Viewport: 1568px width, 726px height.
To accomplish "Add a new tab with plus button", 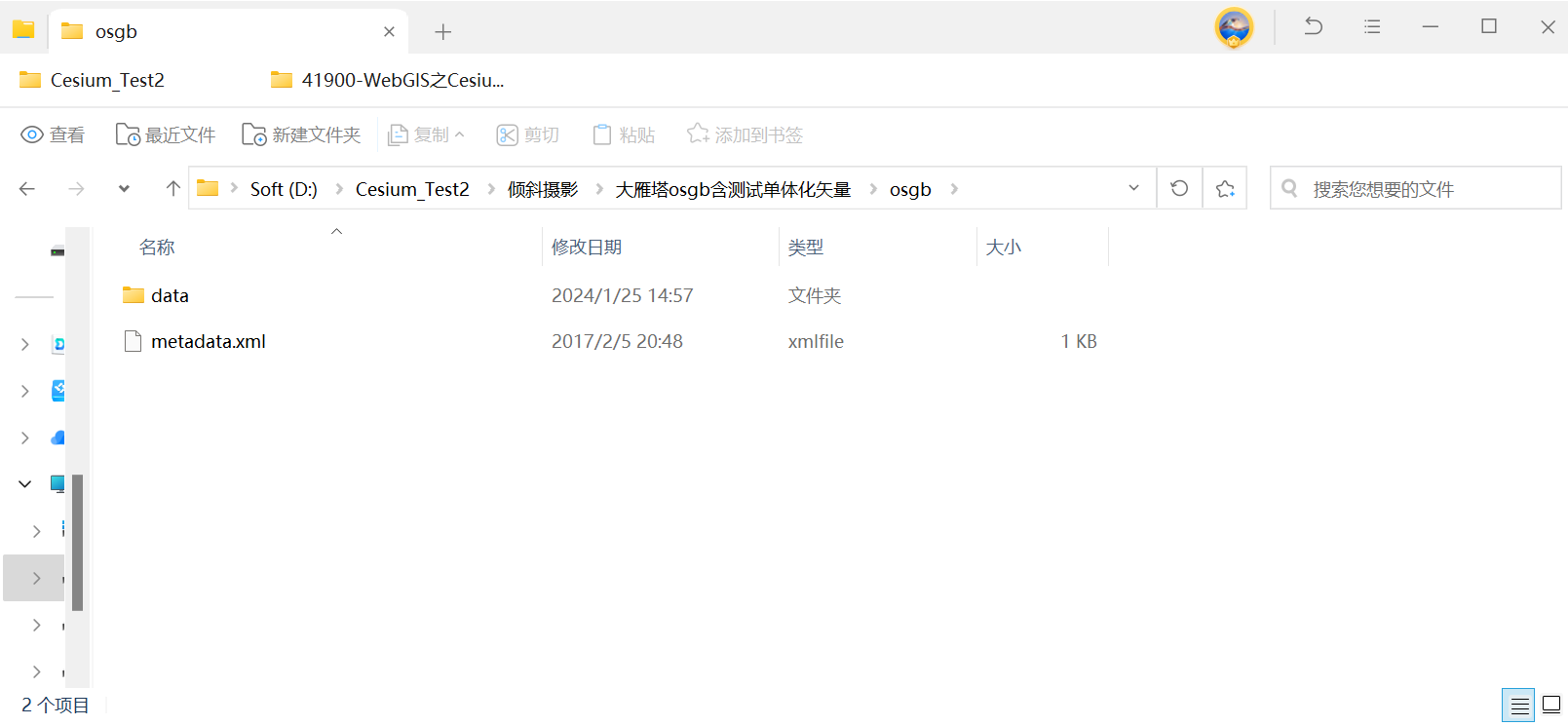I will coord(442,32).
